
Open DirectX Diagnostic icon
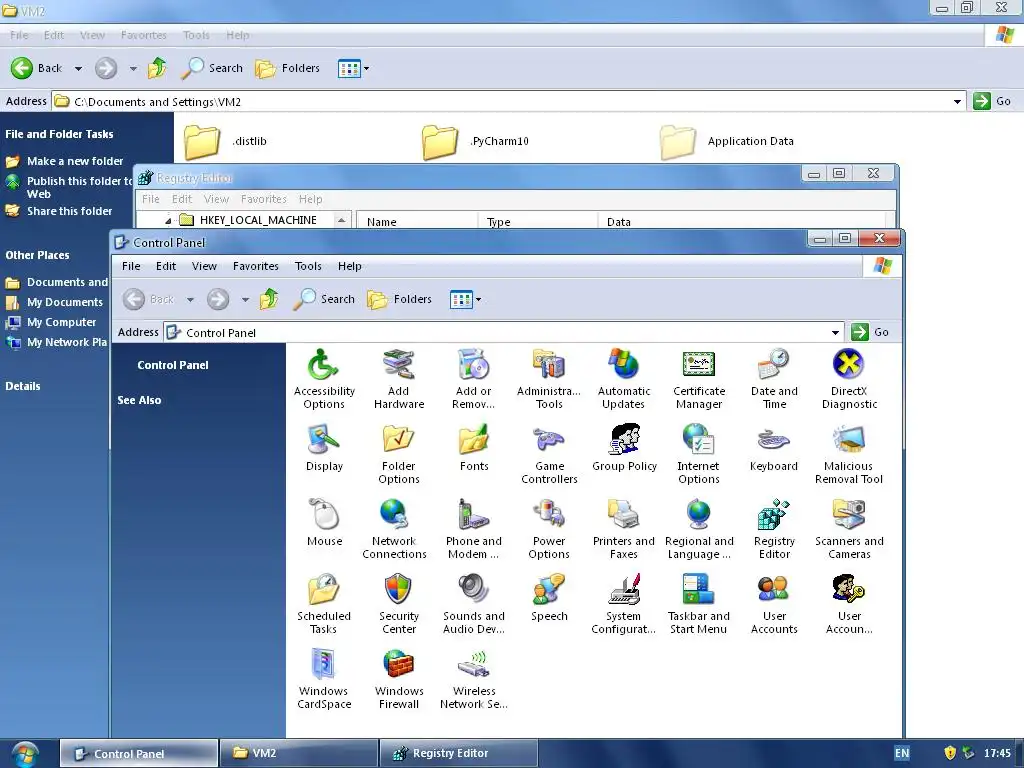coord(849,379)
